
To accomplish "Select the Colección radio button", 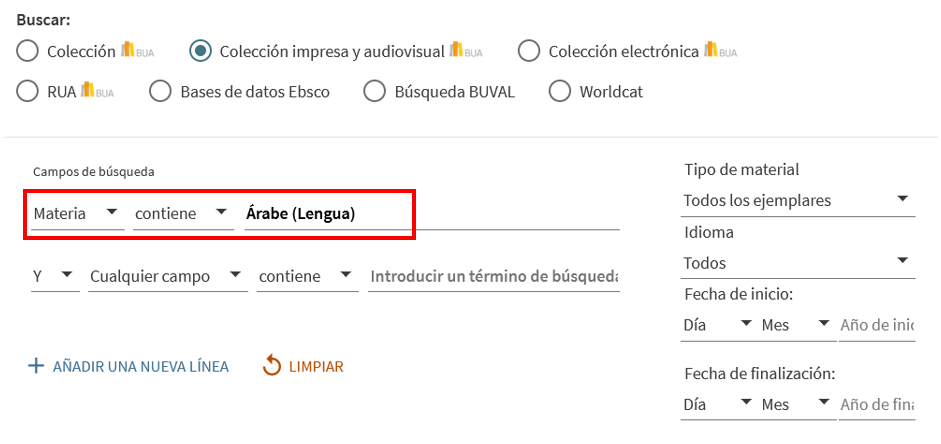I will (x=28, y=51).
